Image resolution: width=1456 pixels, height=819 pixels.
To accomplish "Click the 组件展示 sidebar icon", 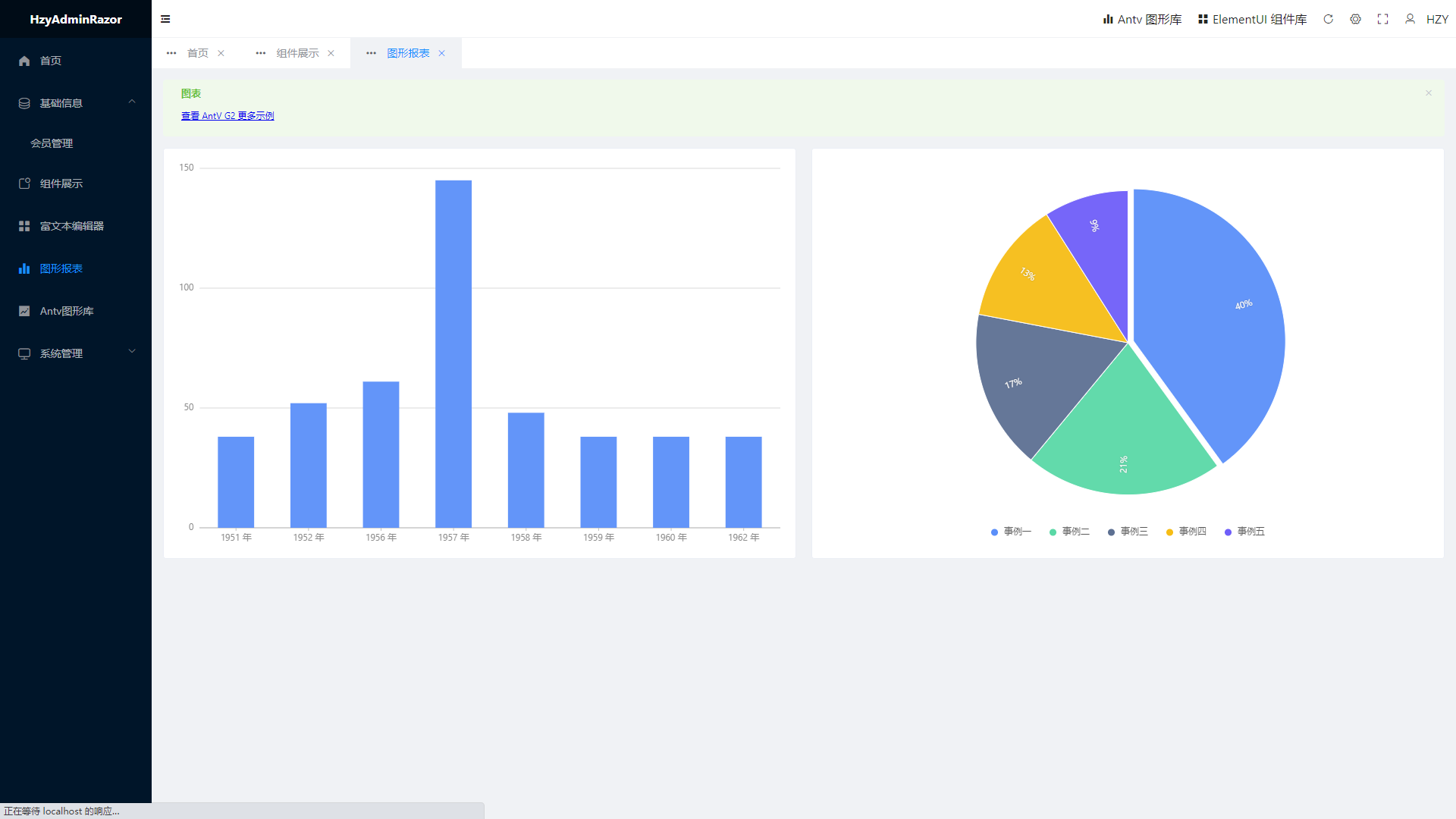I will pyautogui.click(x=24, y=184).
